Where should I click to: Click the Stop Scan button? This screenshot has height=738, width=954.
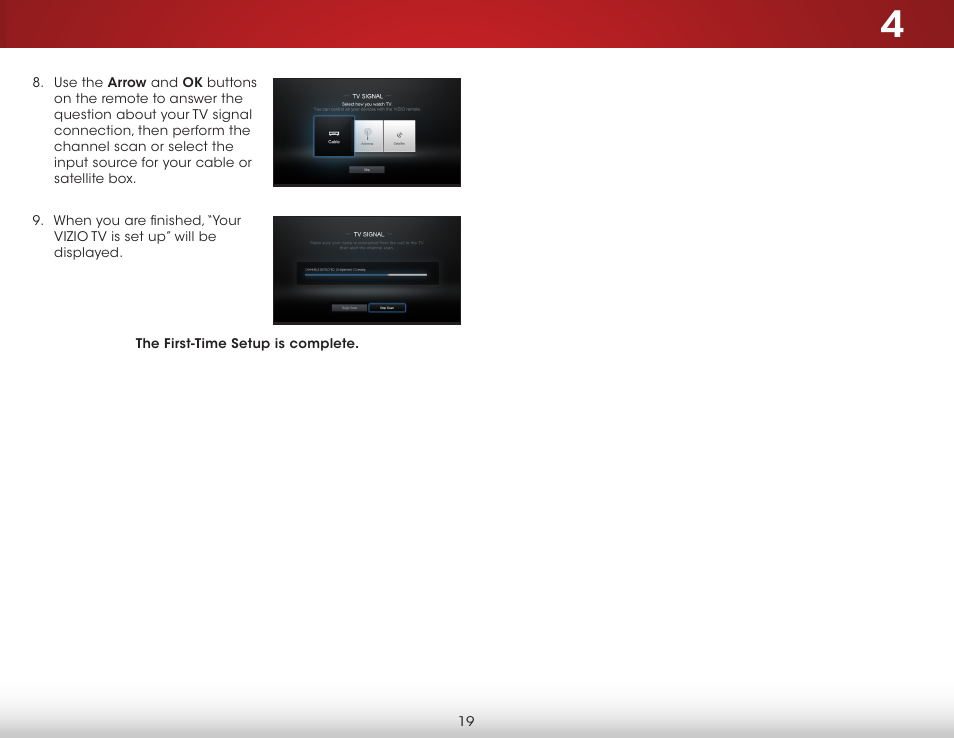[x=388, y=307]
